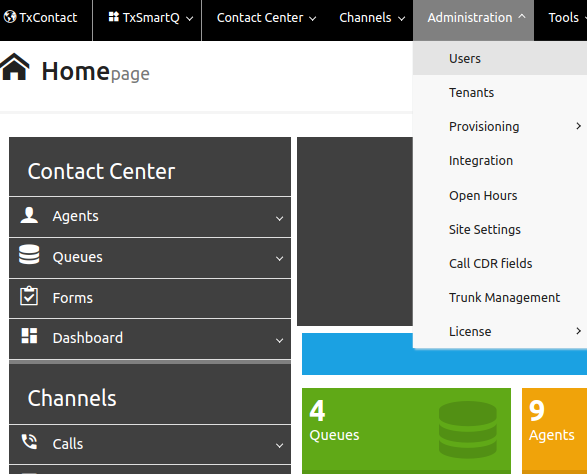Click the Queues sidebar item label
The width and height of the screenshot is (587, 474).
point(77,257)
